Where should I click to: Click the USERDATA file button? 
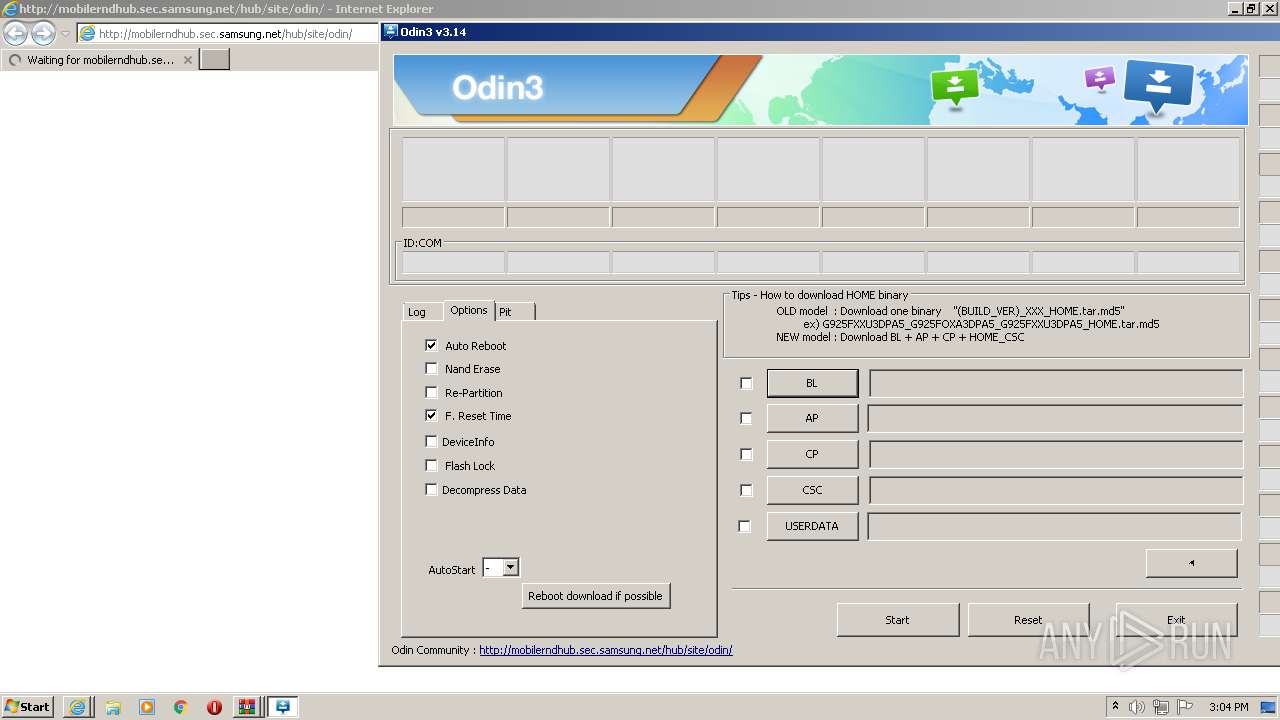point(812,526)
